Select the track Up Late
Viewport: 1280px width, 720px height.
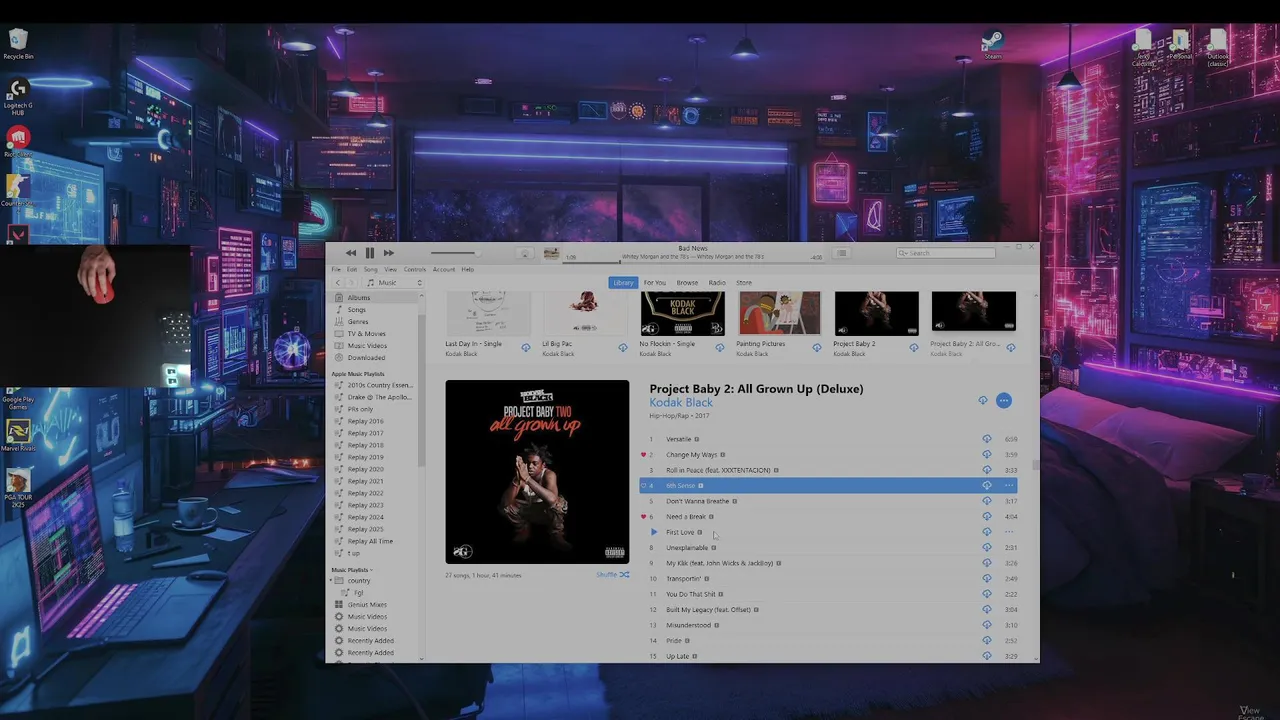[x=828, y=656]
